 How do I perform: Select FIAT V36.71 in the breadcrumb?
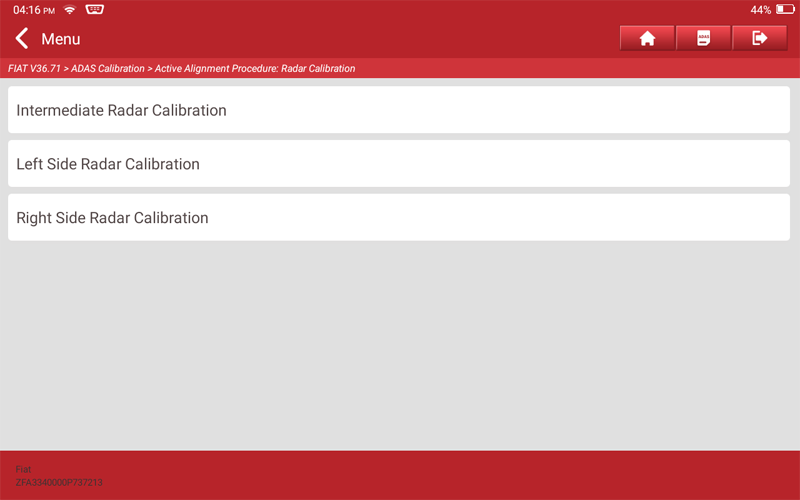pos(34,69)
